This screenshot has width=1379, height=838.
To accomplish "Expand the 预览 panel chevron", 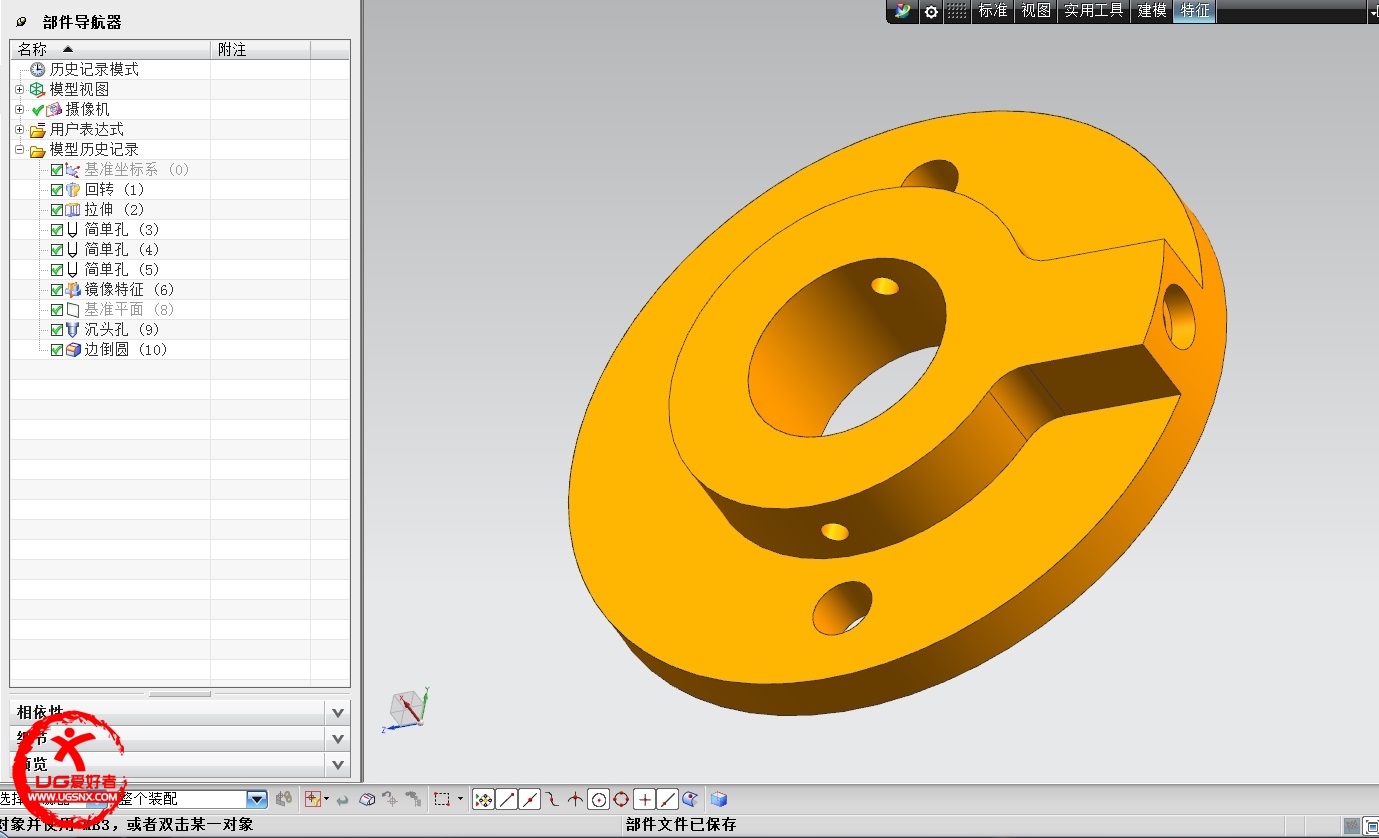I will tap(338, 765).
